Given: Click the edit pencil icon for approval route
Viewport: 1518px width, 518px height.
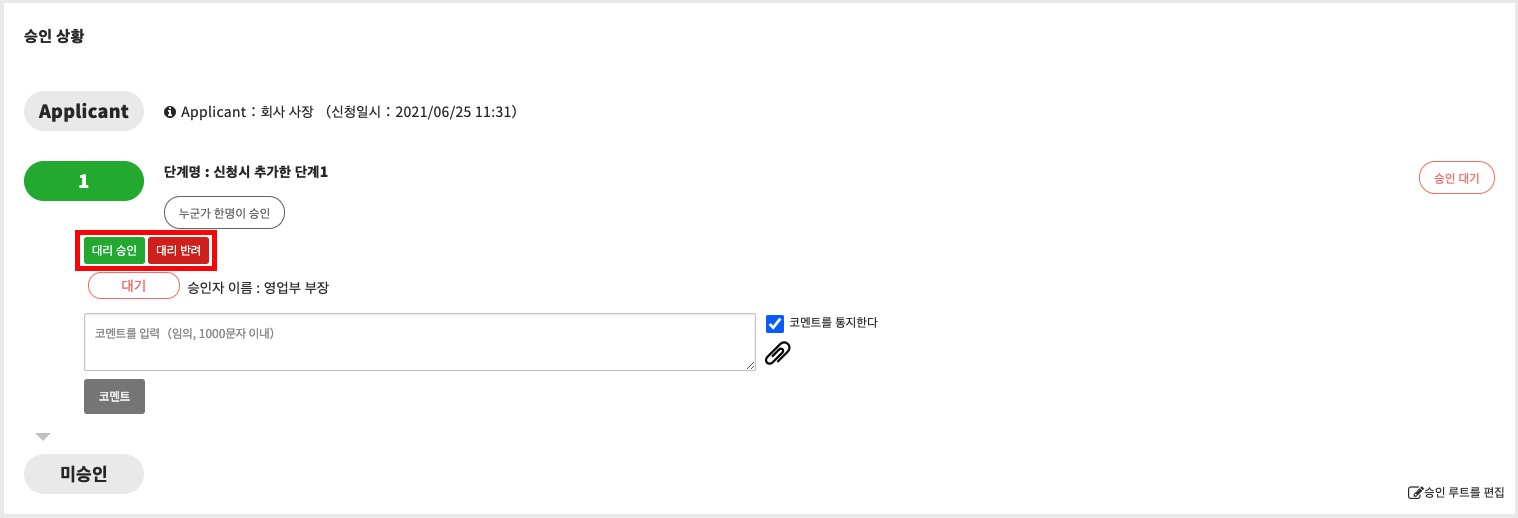Looking at the screenshot, I should point(1415,492).
